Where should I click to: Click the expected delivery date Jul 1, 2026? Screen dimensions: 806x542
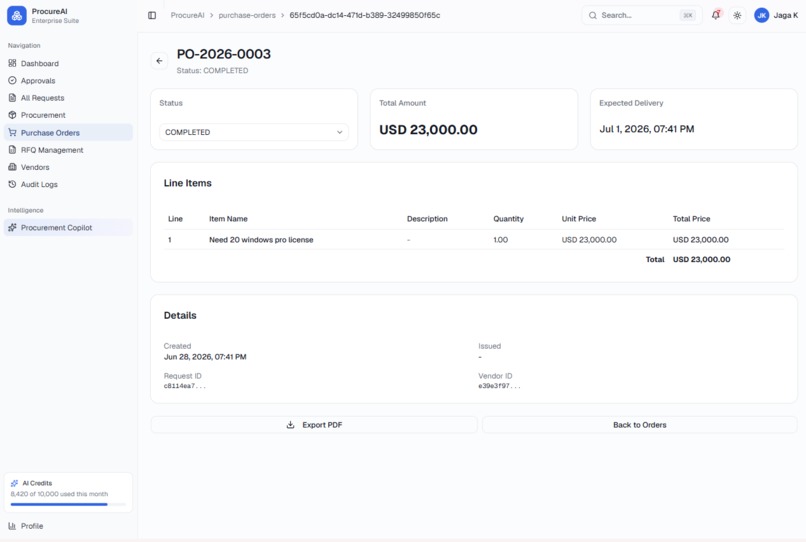(647, 129)
